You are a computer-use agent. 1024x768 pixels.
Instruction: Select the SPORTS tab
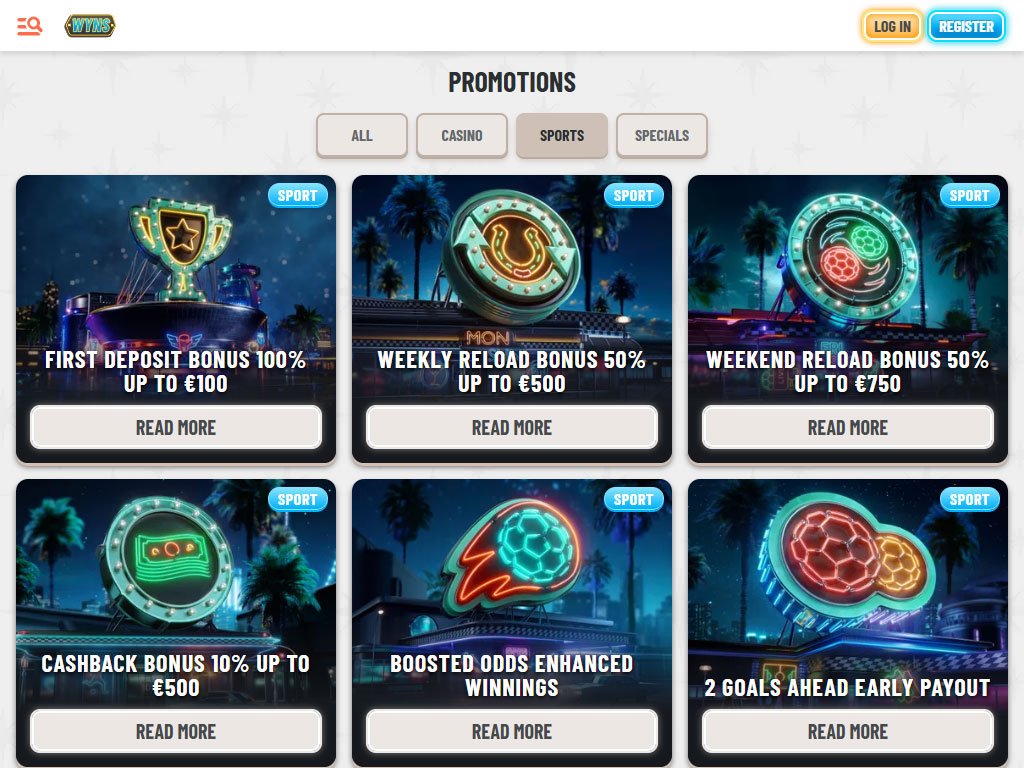tap(562, 136)
